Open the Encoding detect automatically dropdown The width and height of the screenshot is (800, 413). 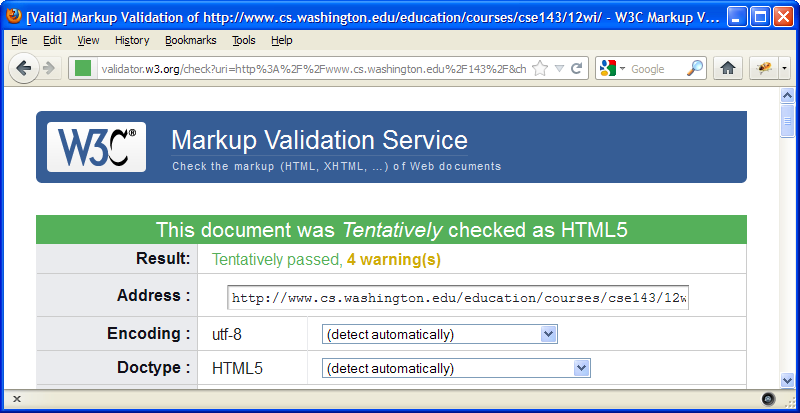[x=439, y=334]
